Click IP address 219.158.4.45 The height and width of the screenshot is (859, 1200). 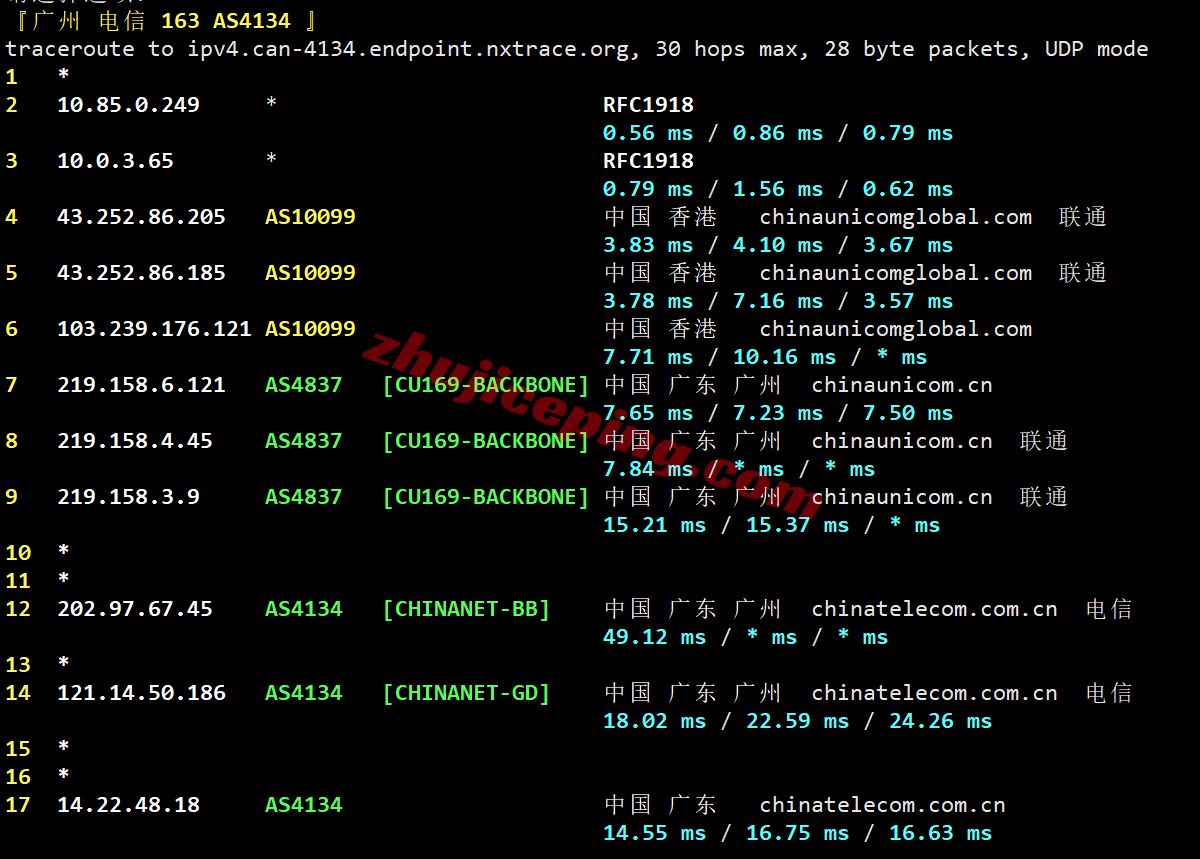tap(135, 441)
